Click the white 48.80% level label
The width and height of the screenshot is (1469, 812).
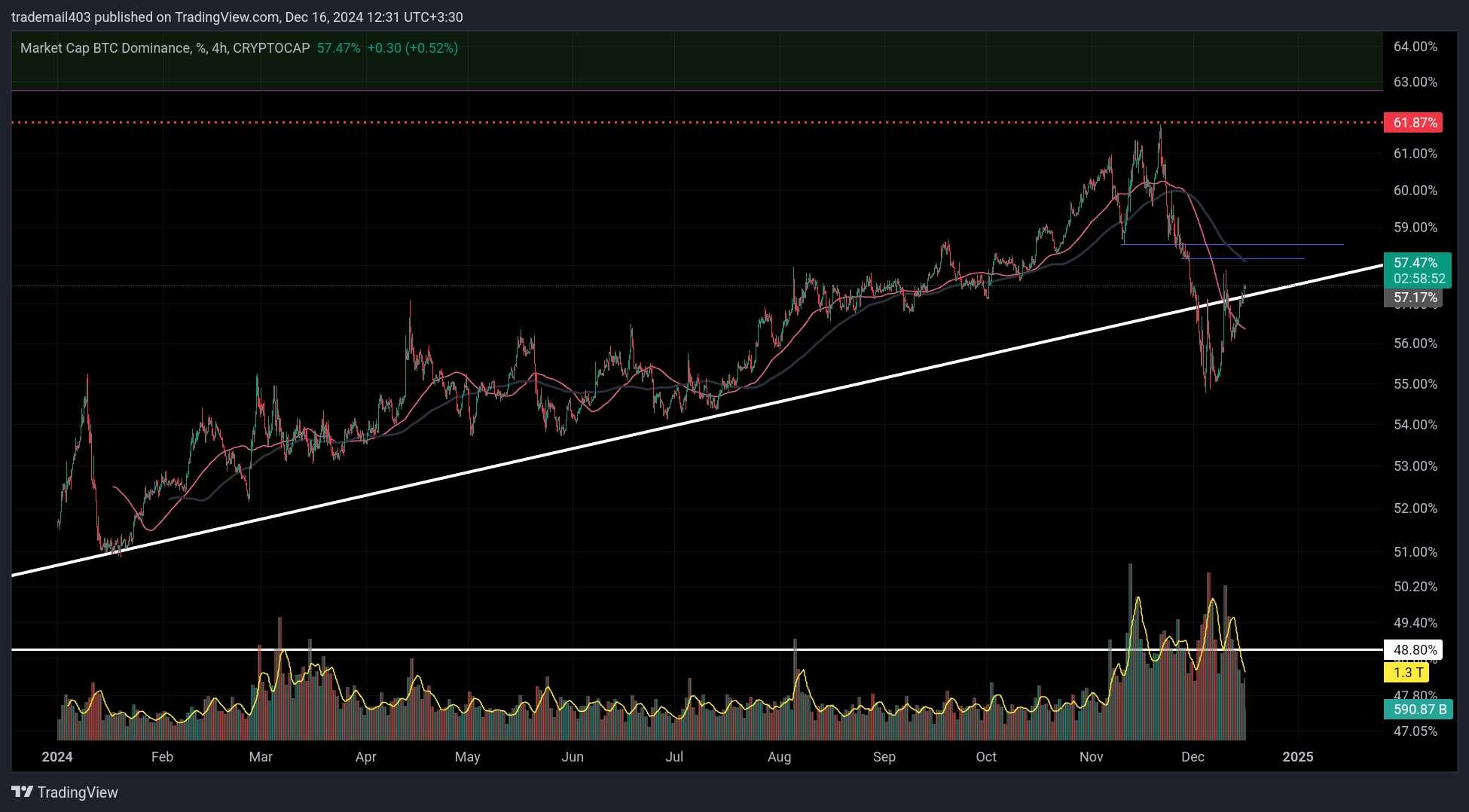(x=1413, y=650)
